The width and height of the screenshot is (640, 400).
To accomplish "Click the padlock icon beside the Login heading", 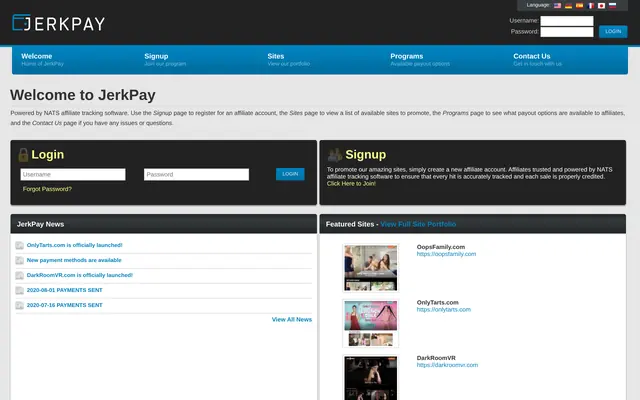I will 23,155.
